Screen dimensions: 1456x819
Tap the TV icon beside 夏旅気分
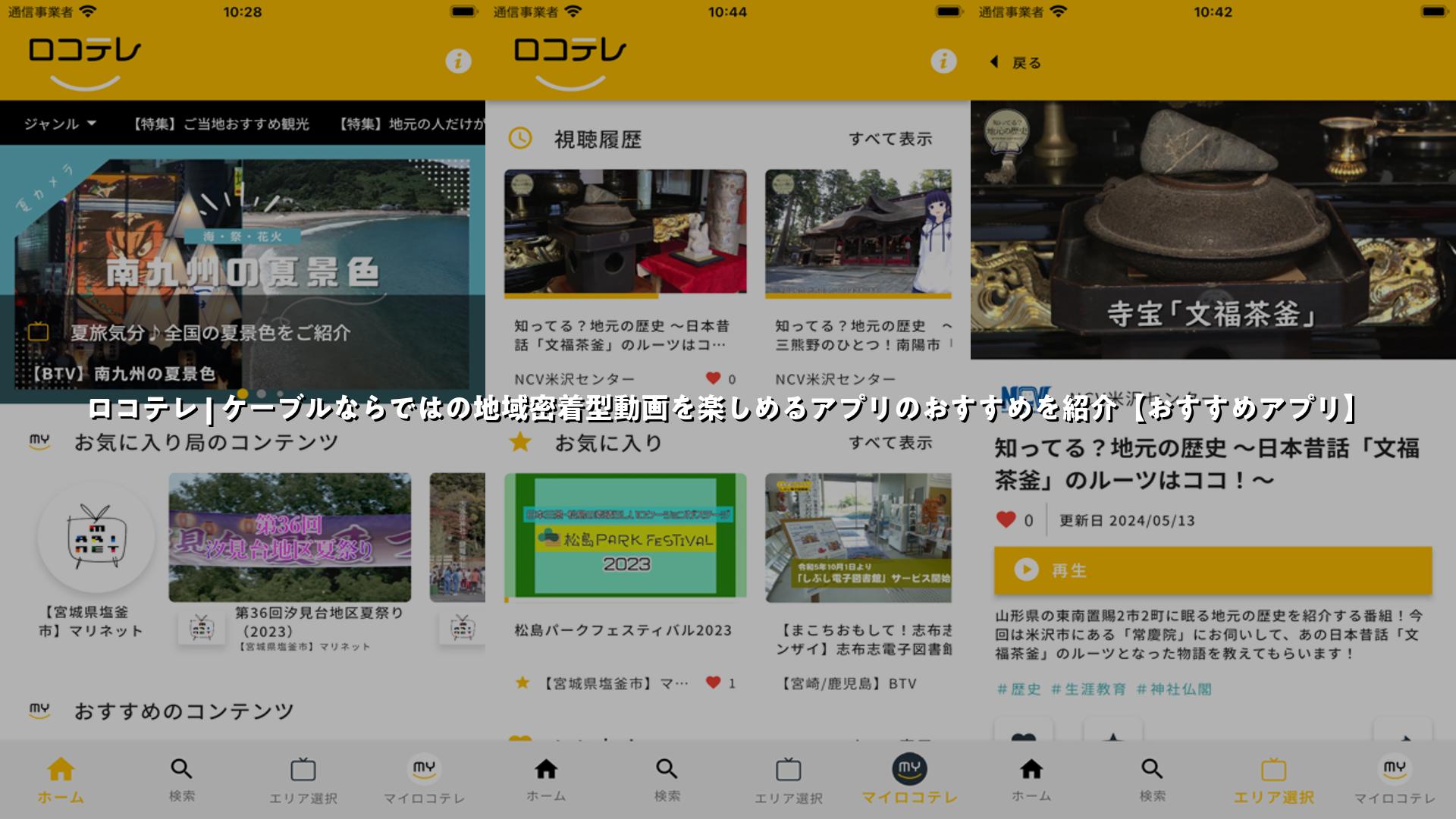click(38, 332)
